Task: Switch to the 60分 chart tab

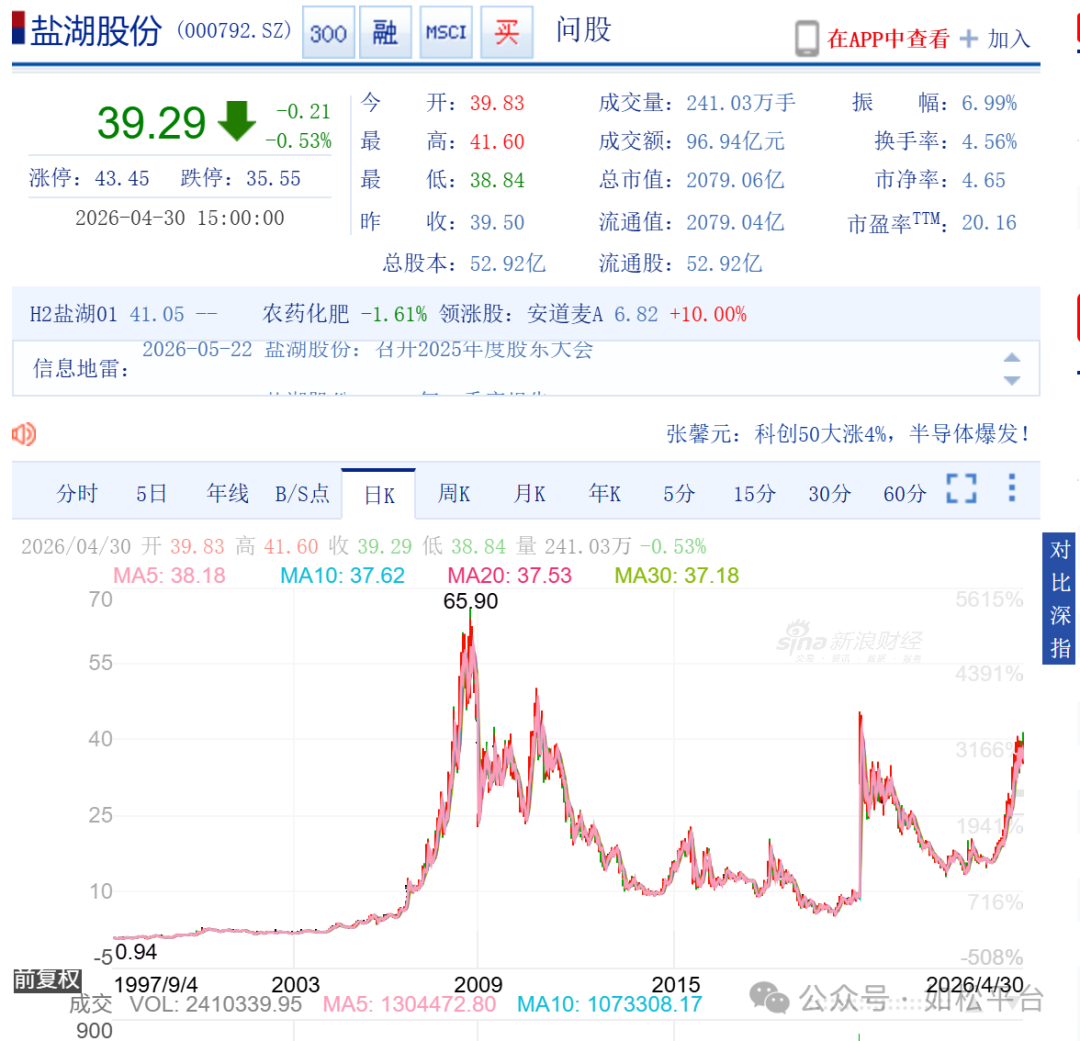Action: click(x=904, y=493)
